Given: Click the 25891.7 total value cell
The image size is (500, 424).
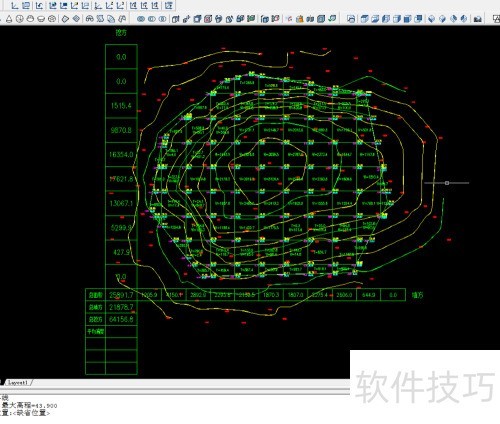Looking at the screenshot, I should pos(121,295).
